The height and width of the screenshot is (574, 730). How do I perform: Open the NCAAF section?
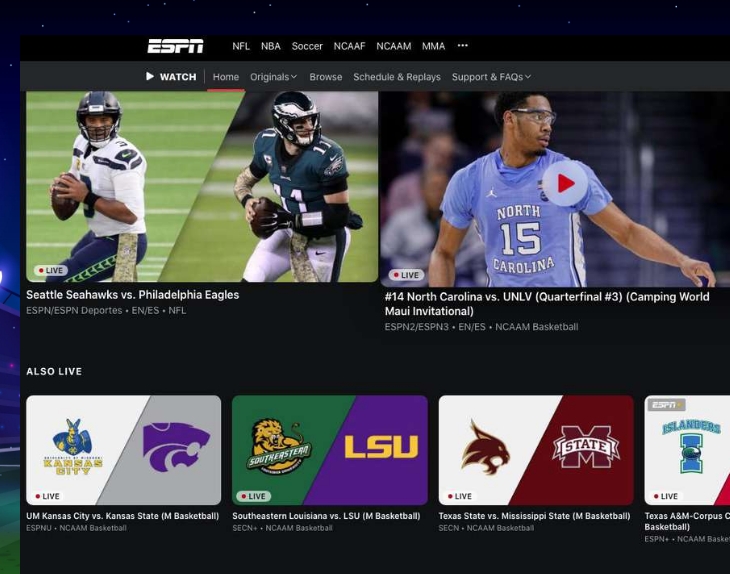click(x=349, y=46)
